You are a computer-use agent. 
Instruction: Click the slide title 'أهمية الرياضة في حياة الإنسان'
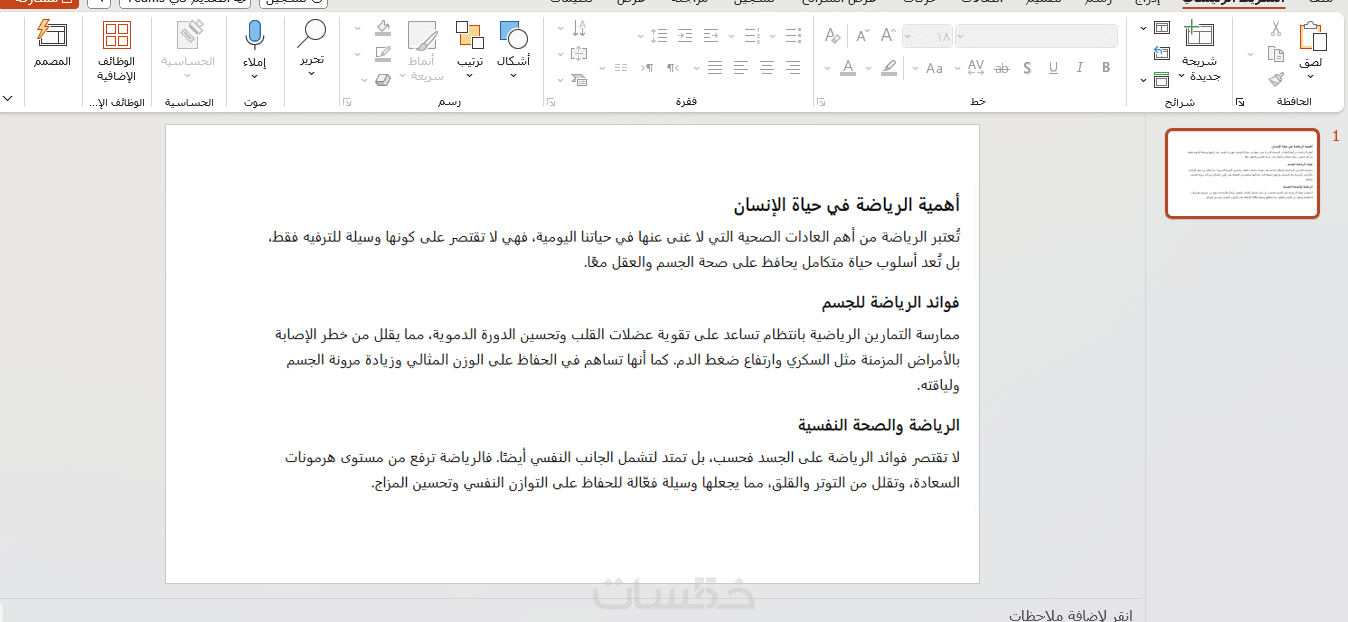point(846,205)
